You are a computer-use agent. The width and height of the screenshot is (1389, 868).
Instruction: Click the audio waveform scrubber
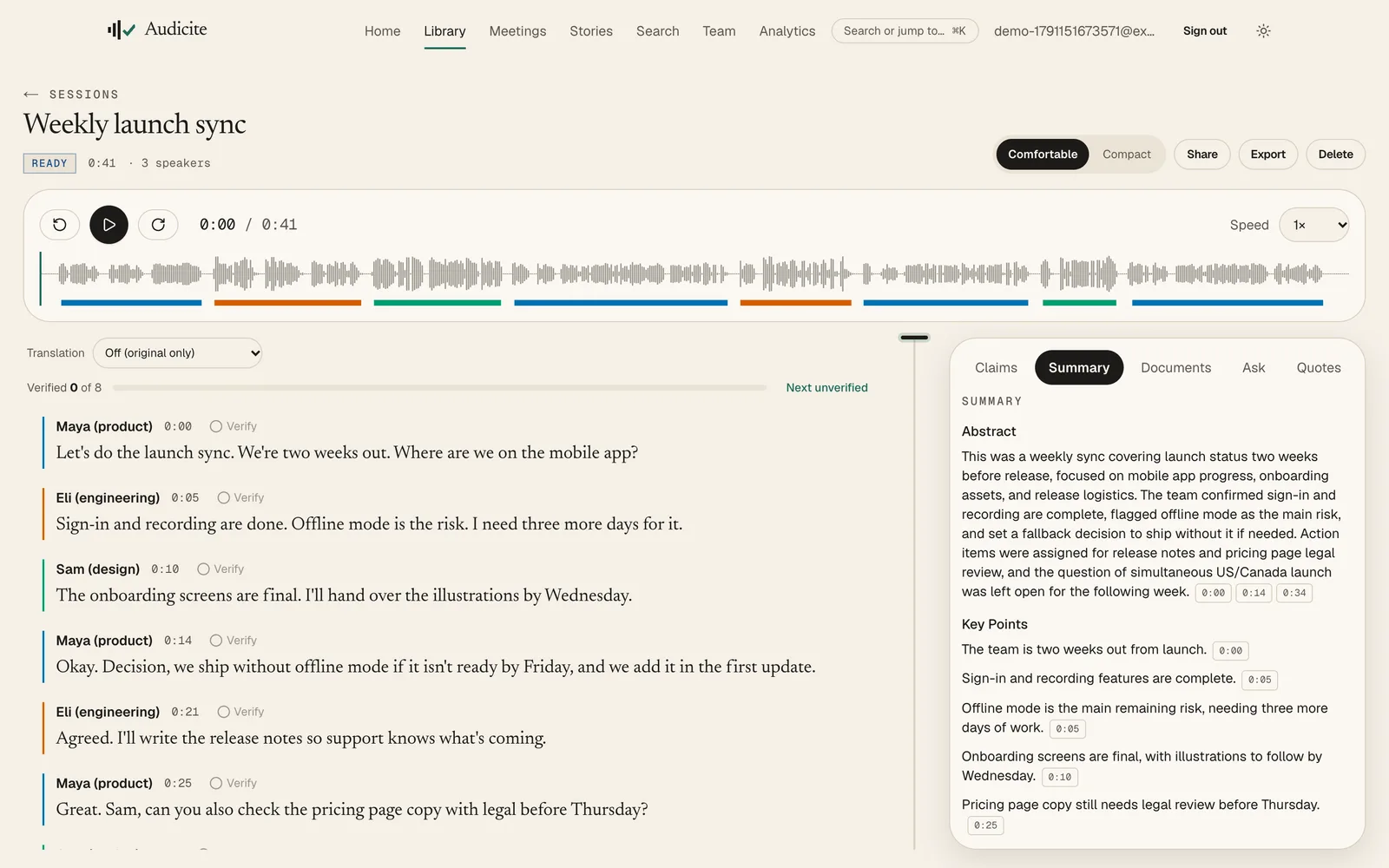(x=694, y=274)
